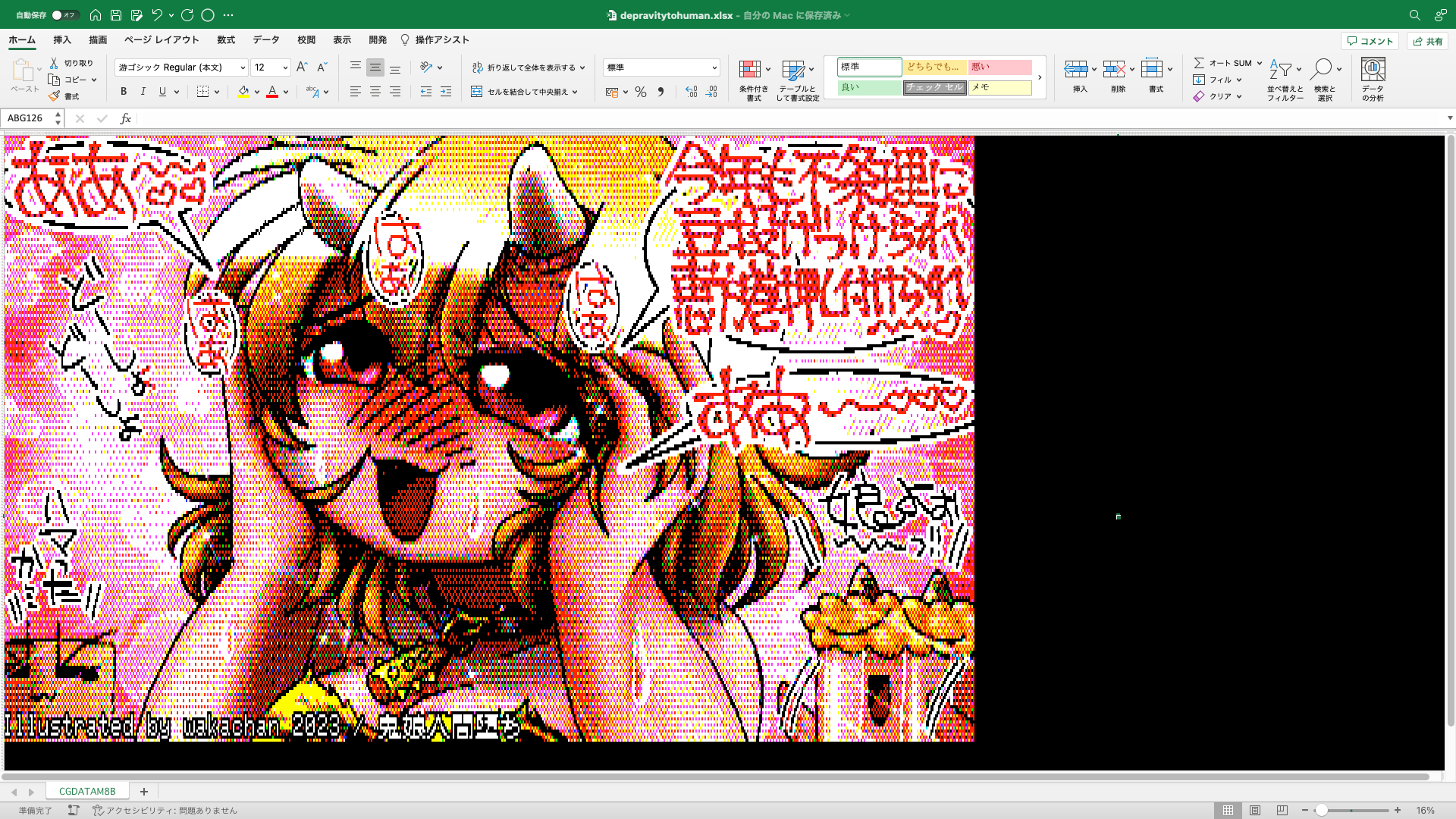Open the search magnifier in title bar
Viewport: 1456px width, 819px height.
coord(1414,15)
